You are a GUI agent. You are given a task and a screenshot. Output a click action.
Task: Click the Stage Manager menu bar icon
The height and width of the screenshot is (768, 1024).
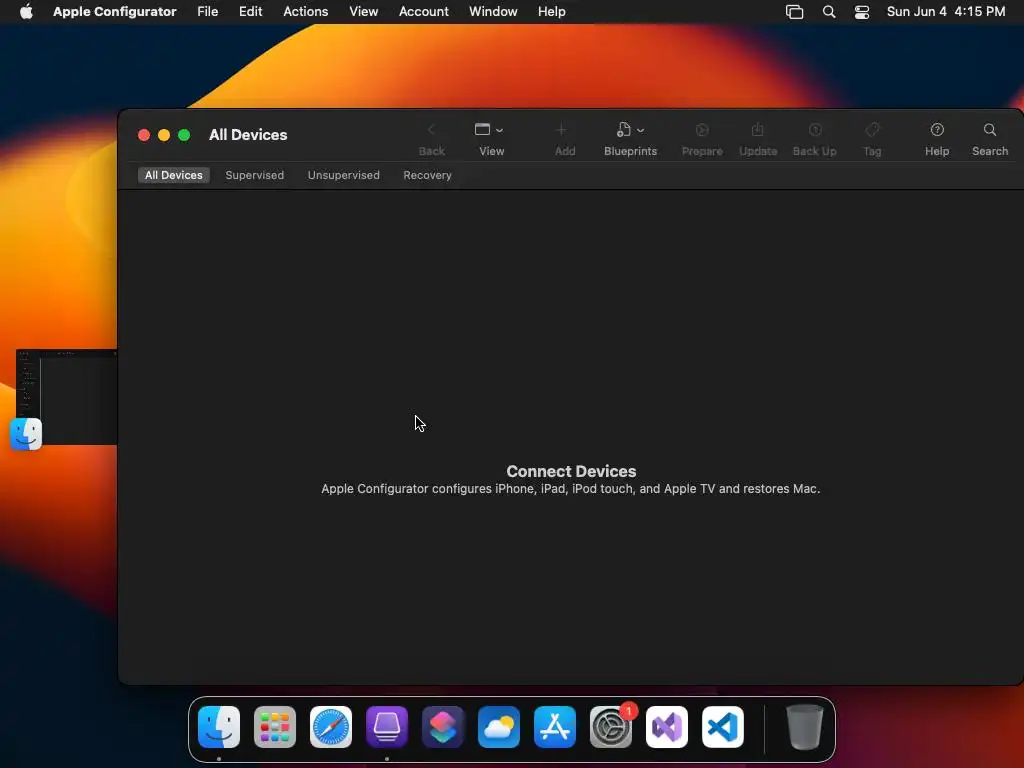794,12
